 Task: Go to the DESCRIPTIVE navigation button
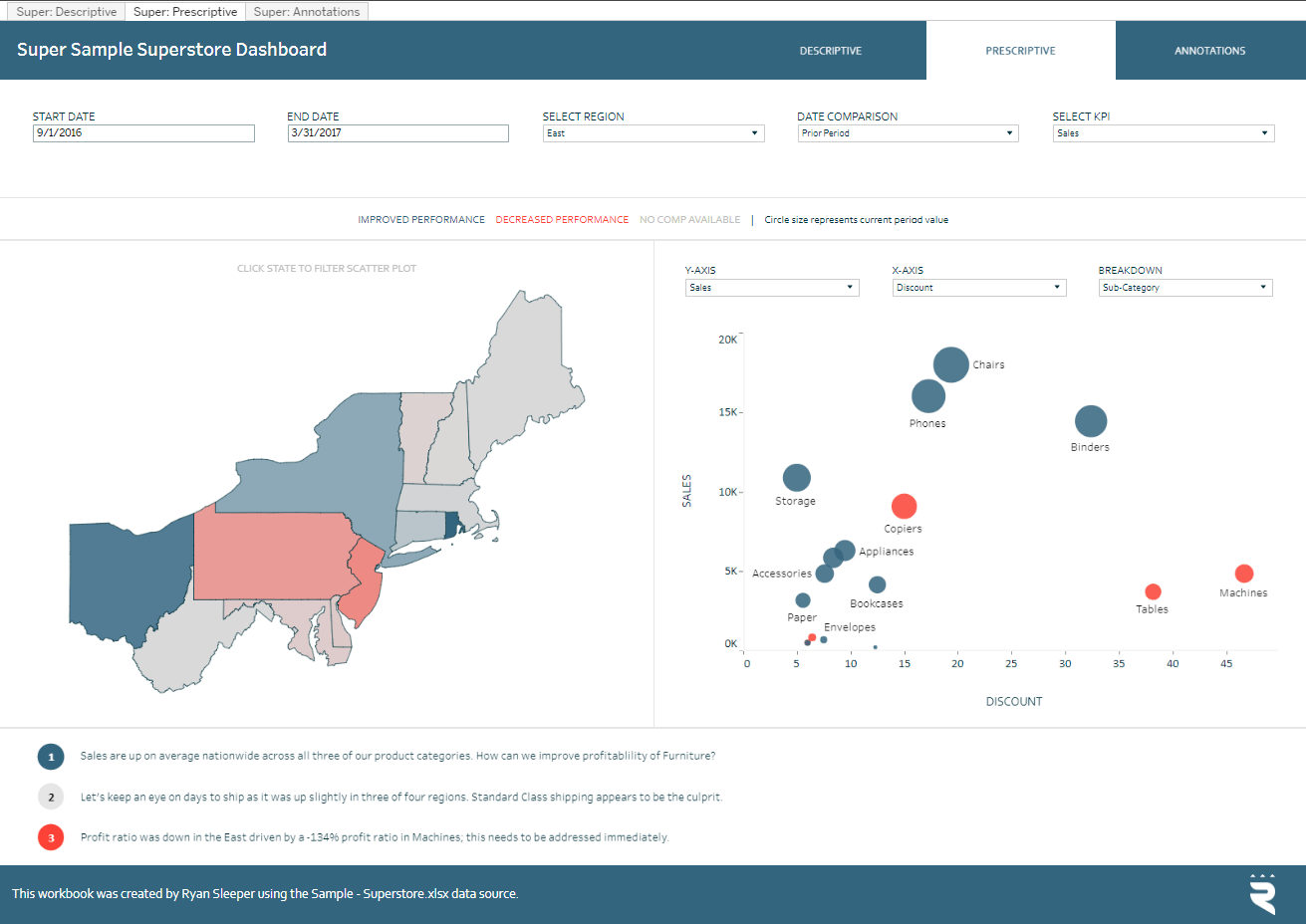click(831, 51)
